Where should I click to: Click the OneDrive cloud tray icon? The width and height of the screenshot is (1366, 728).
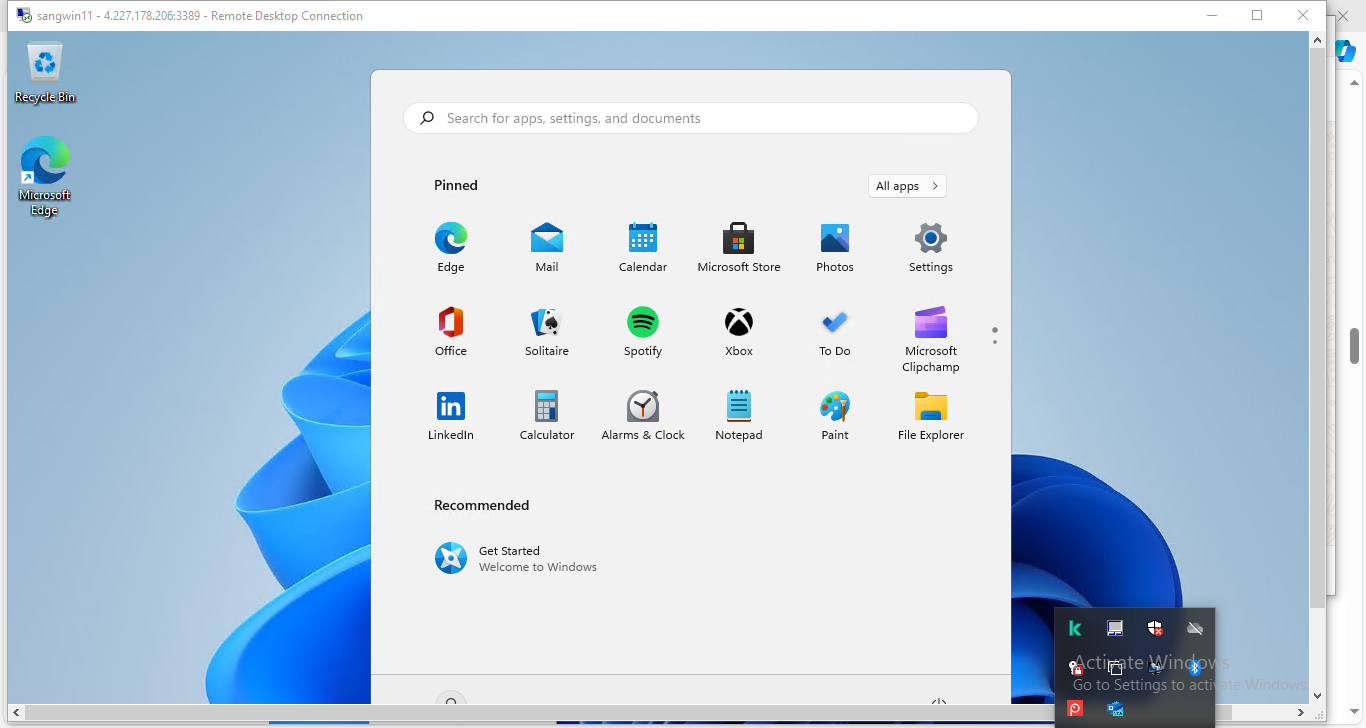point(1194,628)
